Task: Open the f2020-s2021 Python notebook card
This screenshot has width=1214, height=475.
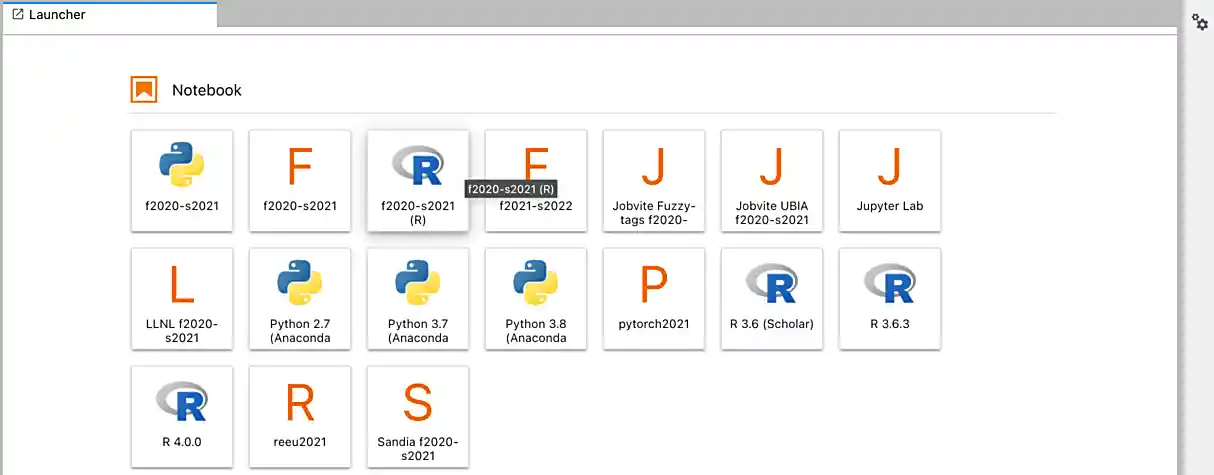Action: (x=182, y=180)
